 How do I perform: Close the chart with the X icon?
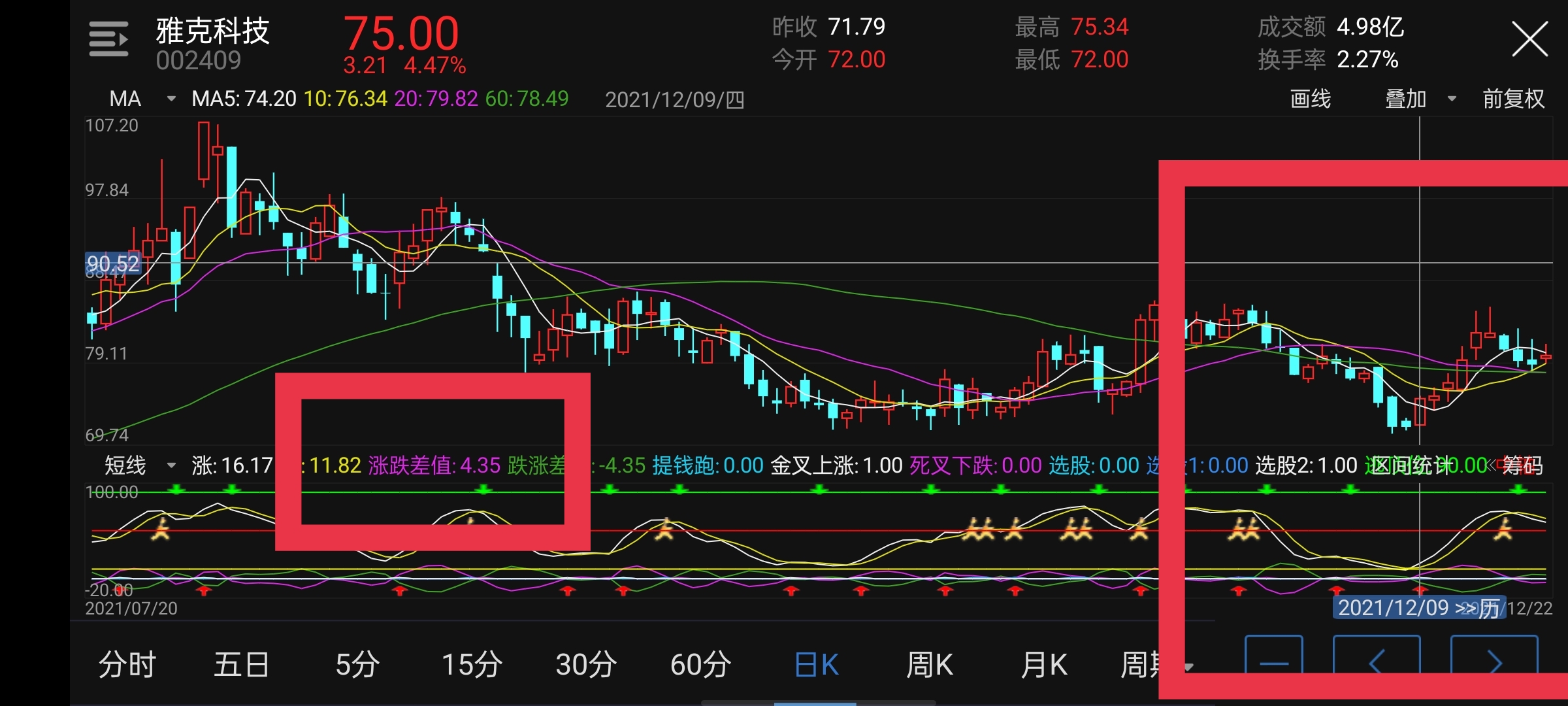tap(1529, 39)
